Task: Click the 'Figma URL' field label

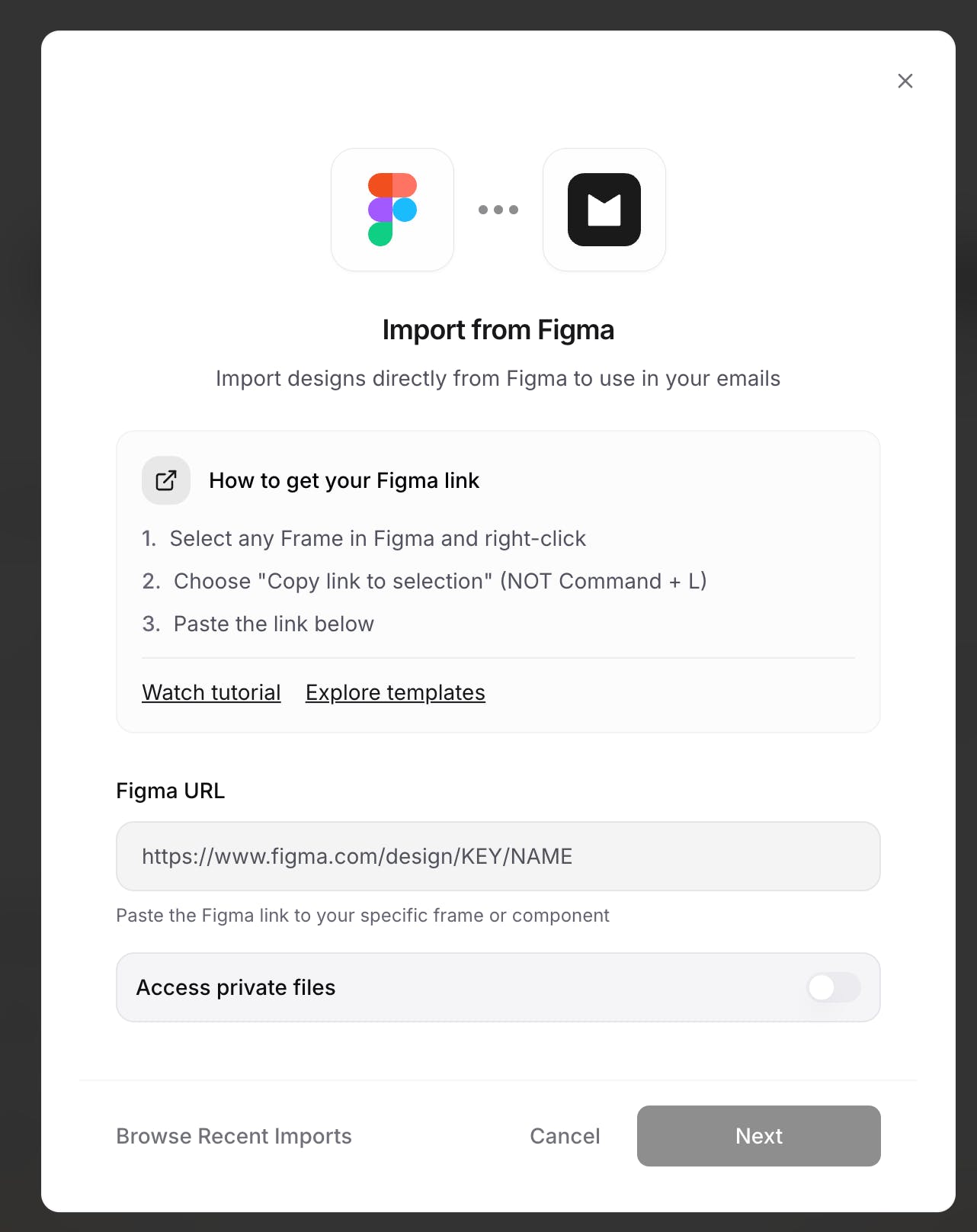Action: (170, 791)
